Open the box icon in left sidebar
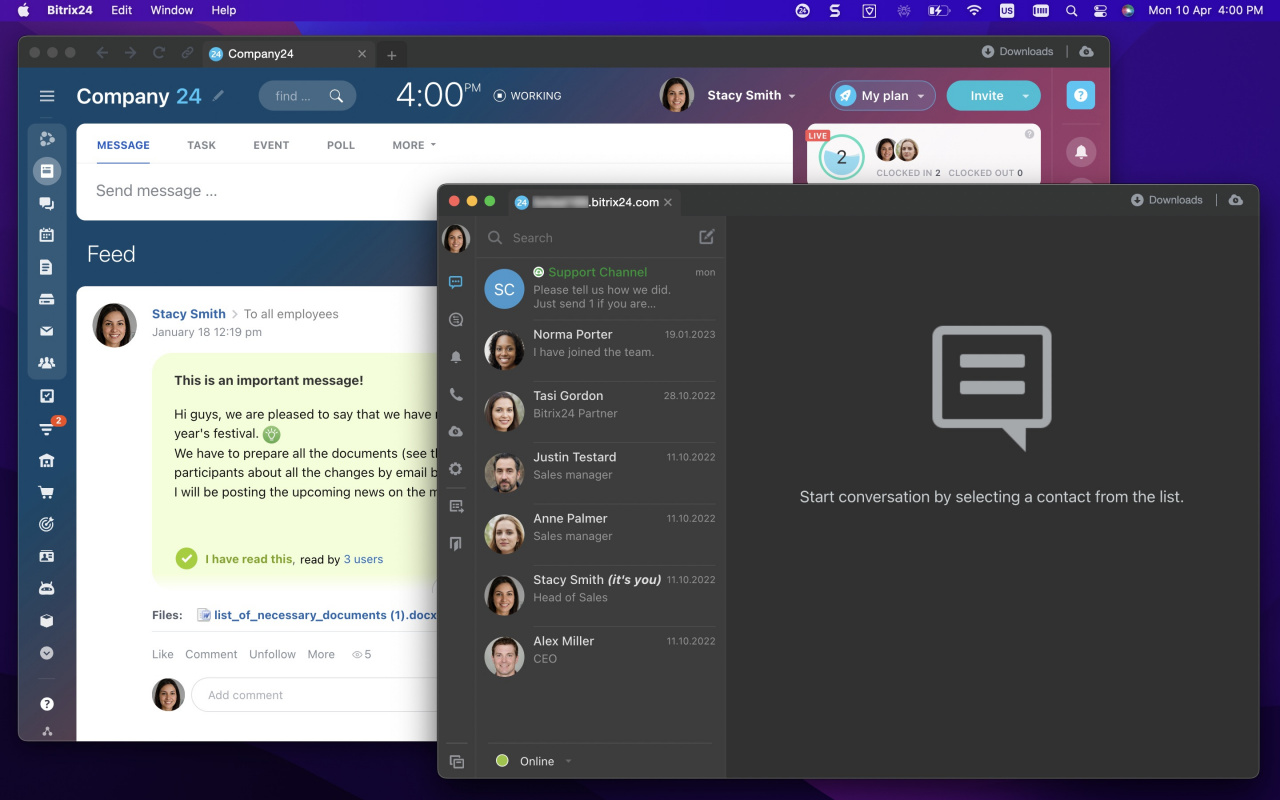This screenshot has width=1280, height=800. click(47, 620)
